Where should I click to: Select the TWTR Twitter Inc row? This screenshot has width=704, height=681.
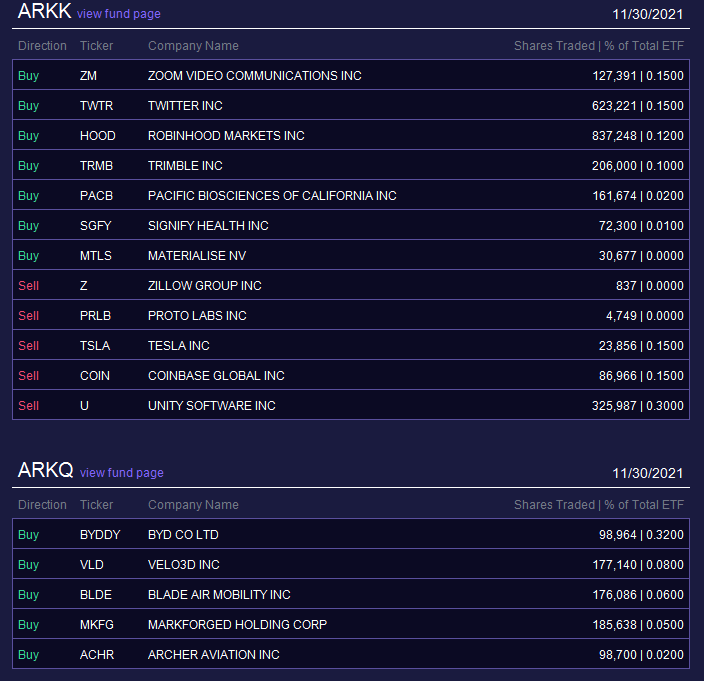coord(351,105)
